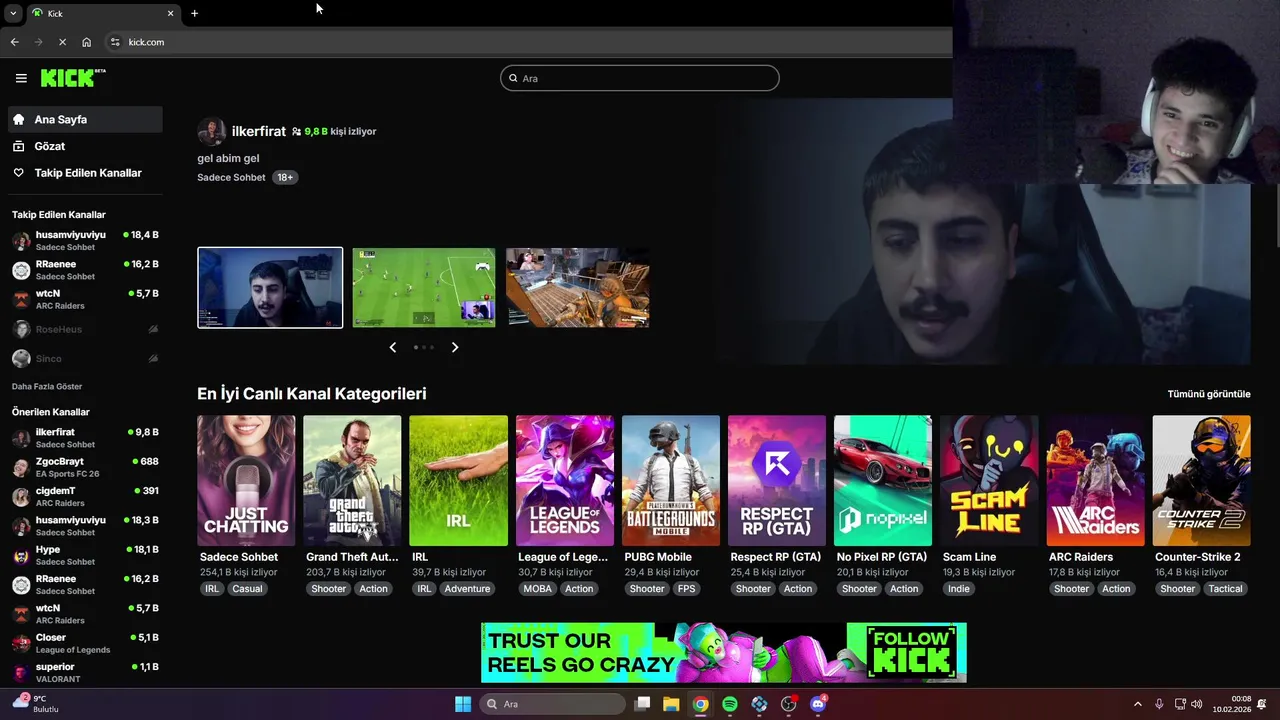The image size is (1280, 720).
Task: Open offline channel RoseHeus
Action: coord(85,329)
